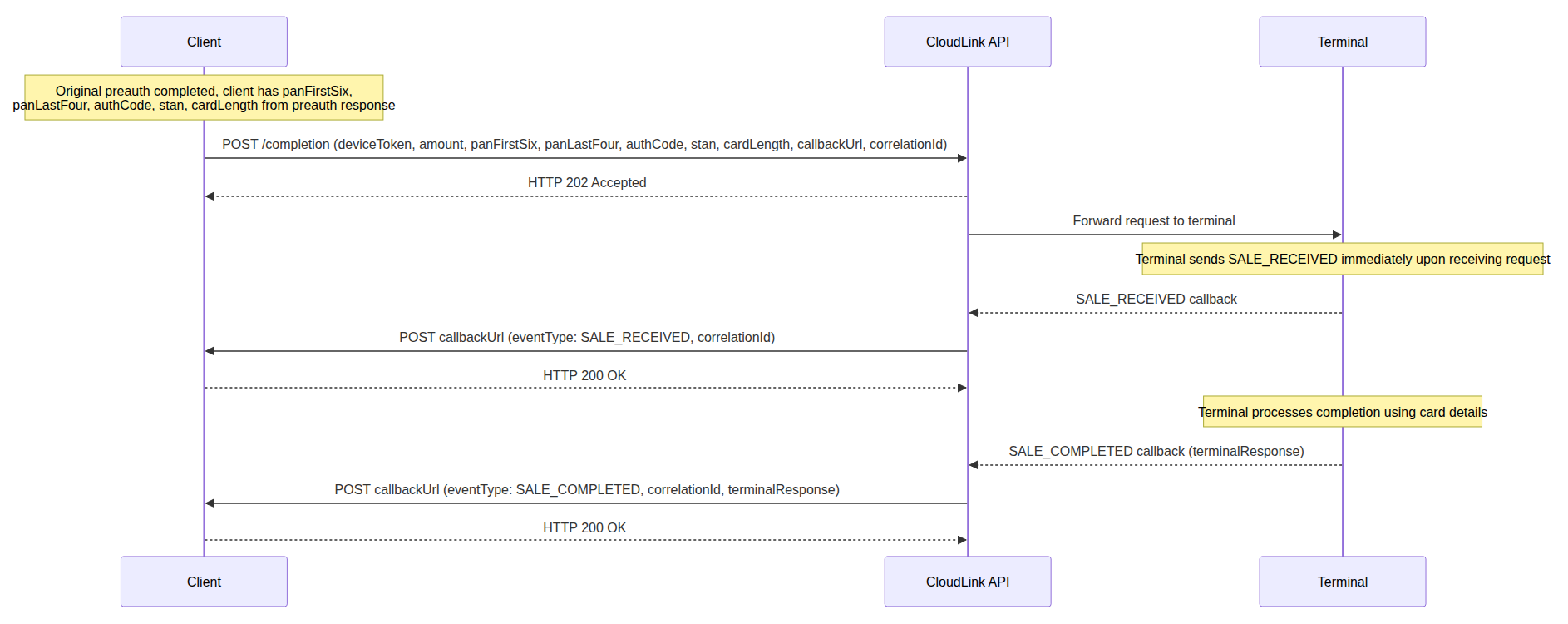
Task: Click the 'HTTP 200 OK' label below the SALE_RECEIVED post
Action: 584,375
